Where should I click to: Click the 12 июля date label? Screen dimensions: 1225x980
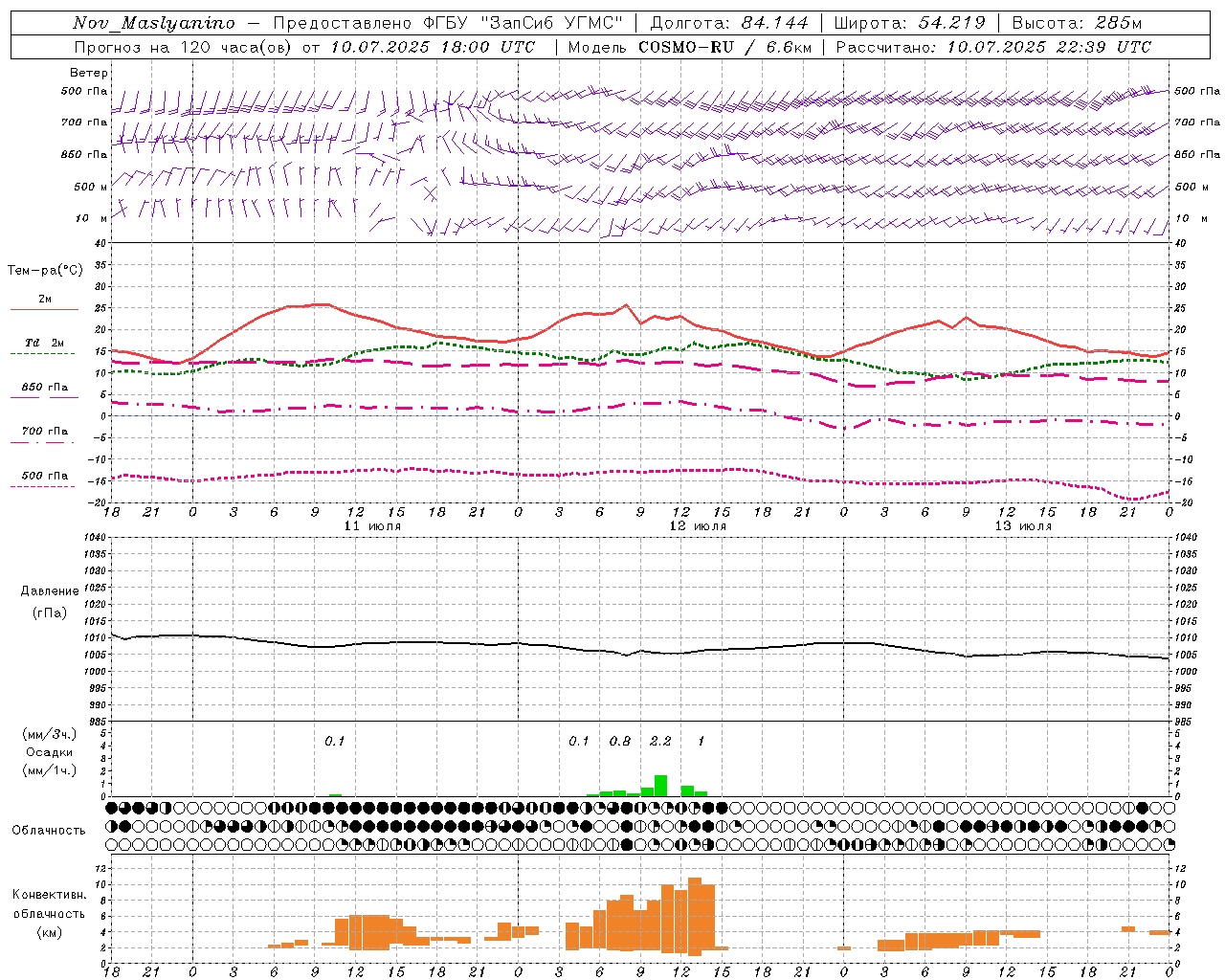click(698, 526)
